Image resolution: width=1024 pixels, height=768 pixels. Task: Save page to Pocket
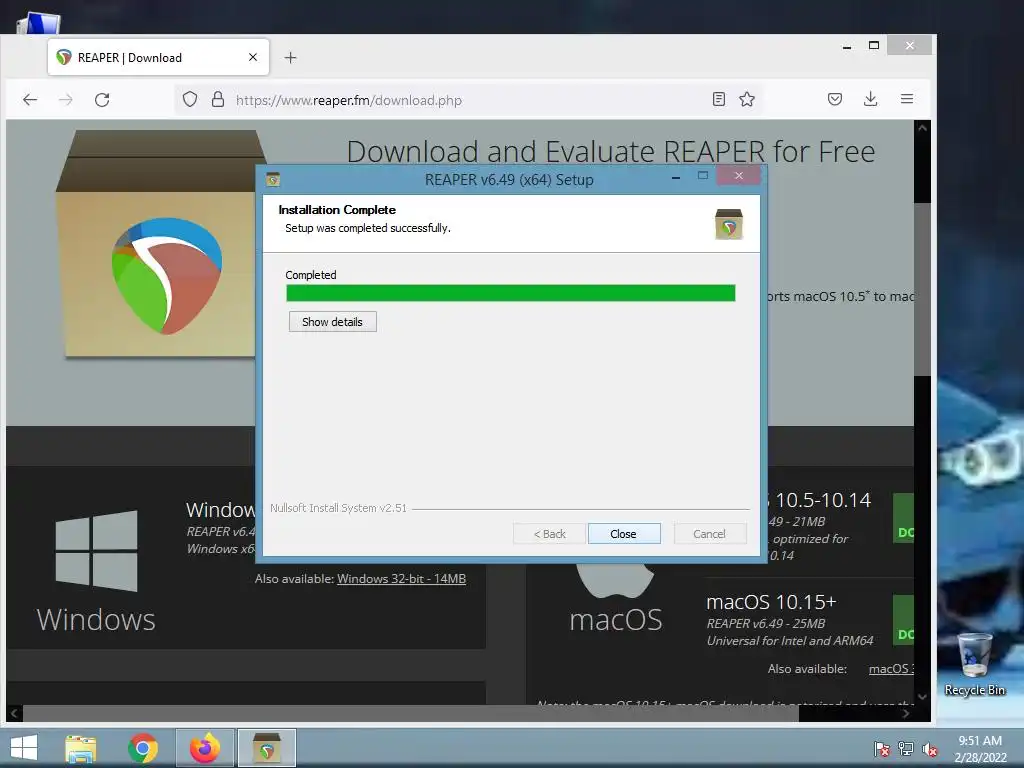click(x=835, y=99)
